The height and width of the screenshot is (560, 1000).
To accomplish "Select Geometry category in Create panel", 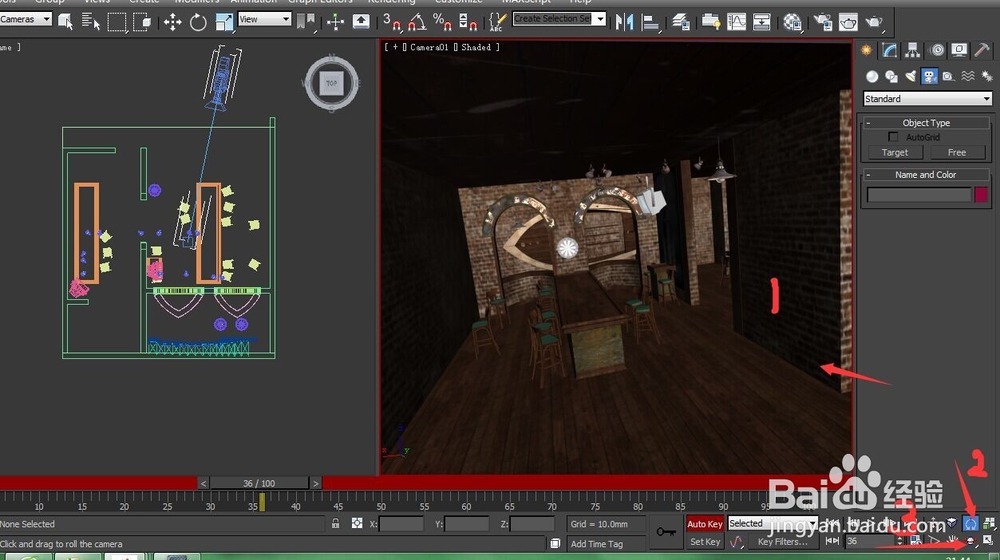I will coord(872,77).
